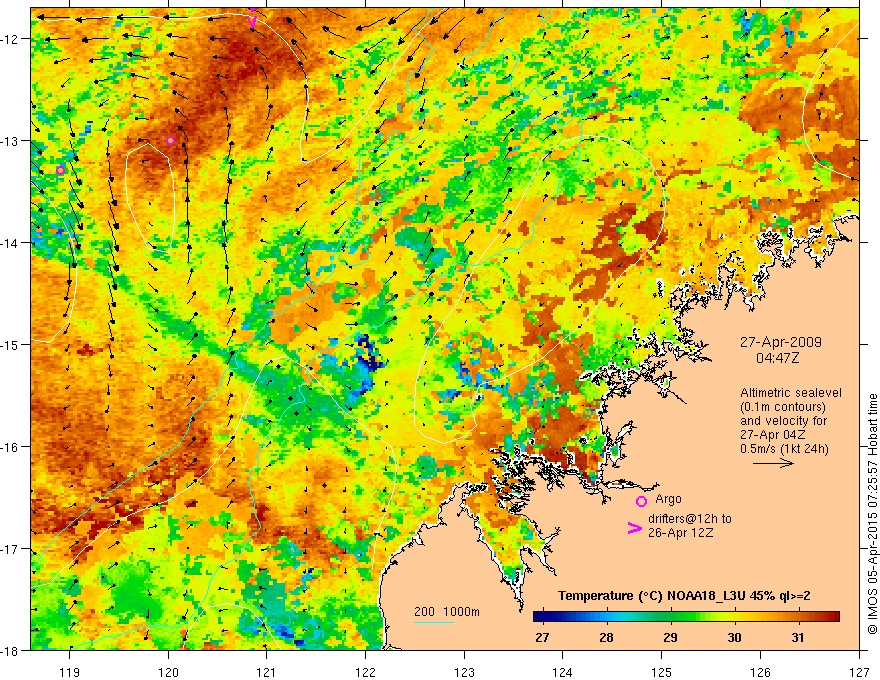
Task: Click the 'Argo' legend label
Action: coord(668,499)
